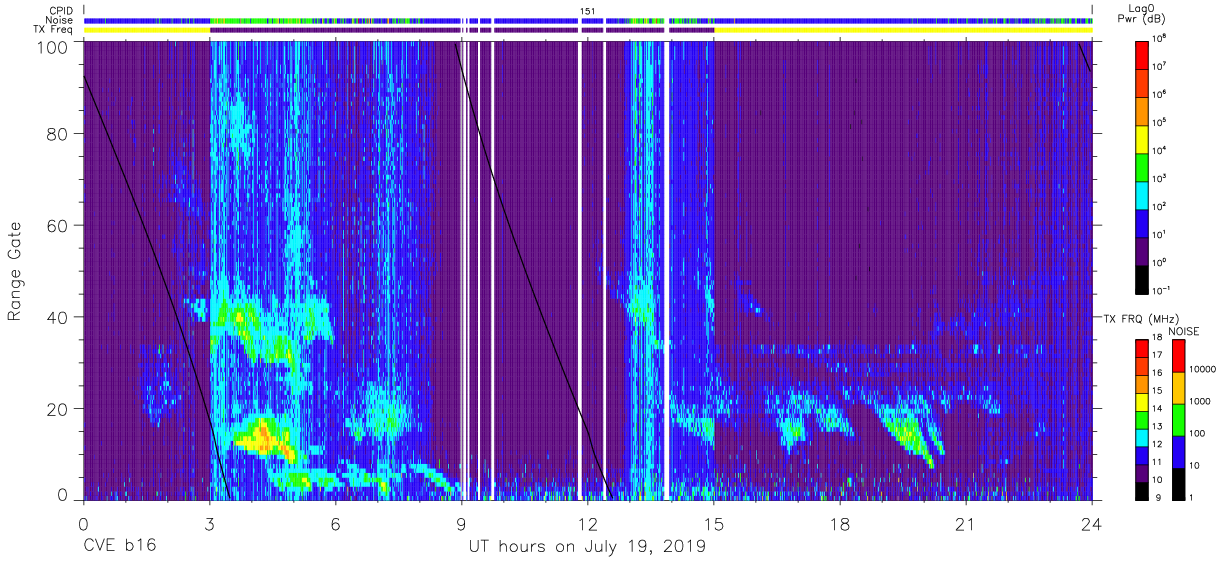The width and height of the screenshot is (1228, 567).
Task: Click the CPID value '151'
Action: [x=588, y=10]
